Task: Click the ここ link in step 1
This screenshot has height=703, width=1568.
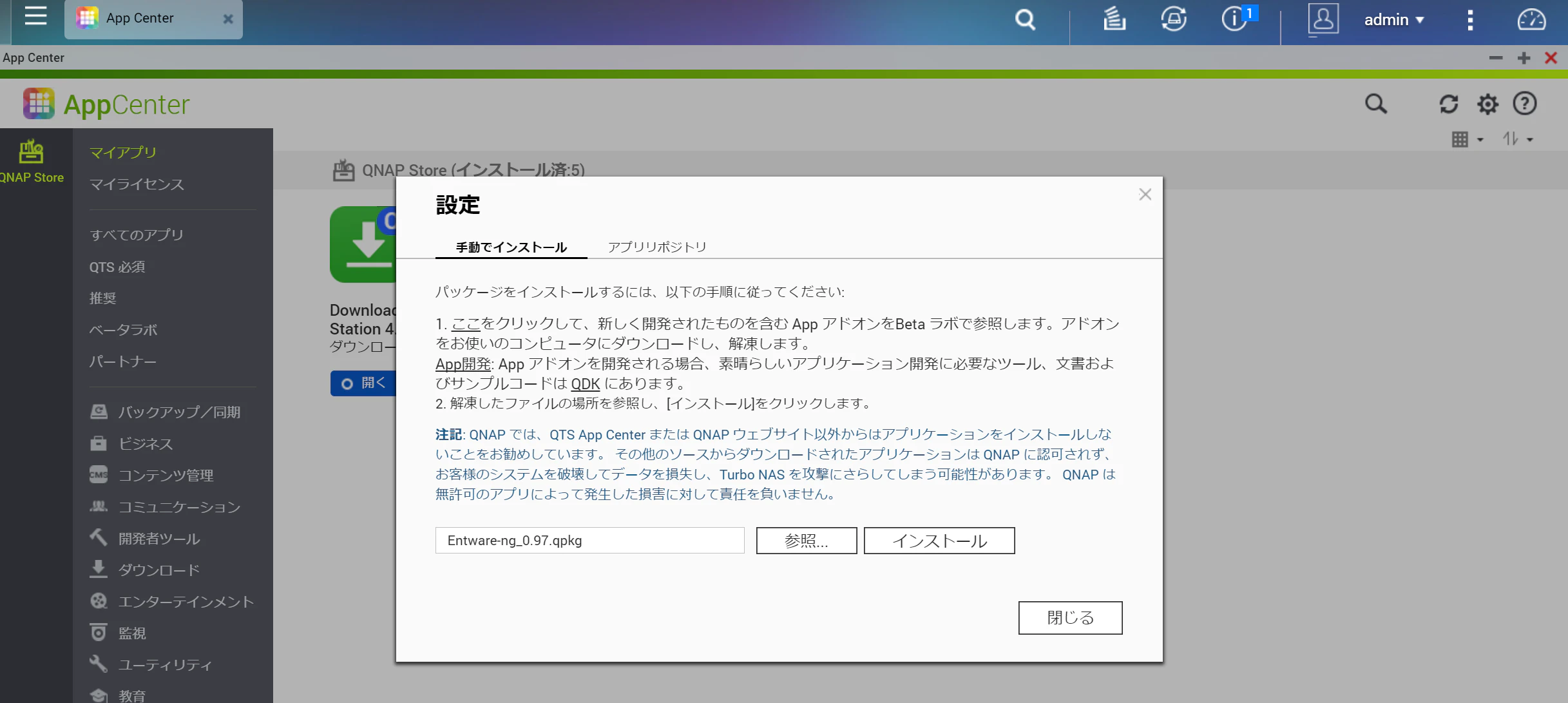Action: [x=466, y=323]
